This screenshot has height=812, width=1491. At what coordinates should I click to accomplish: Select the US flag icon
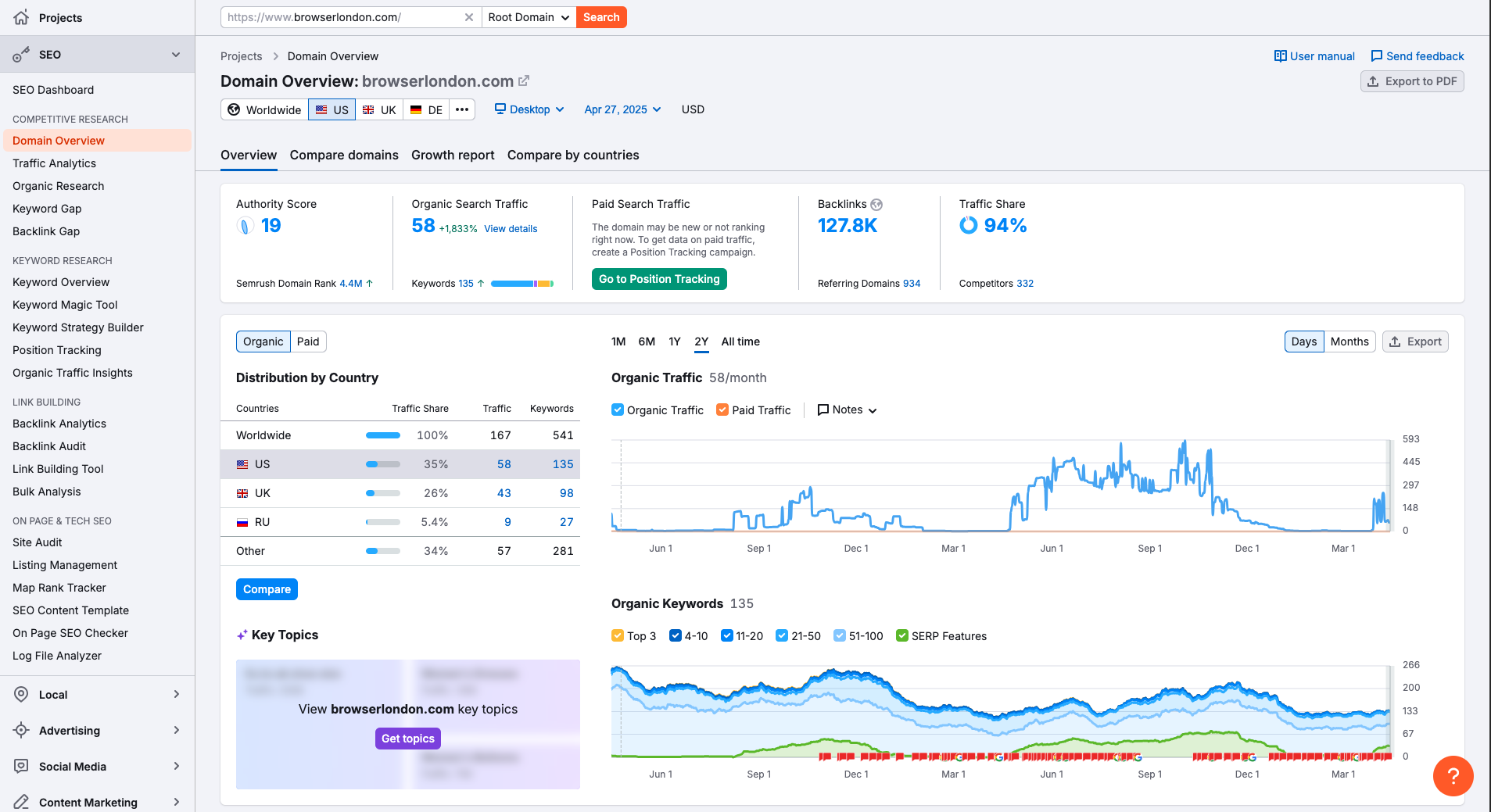pyautogui.click(x=321, y=109)
